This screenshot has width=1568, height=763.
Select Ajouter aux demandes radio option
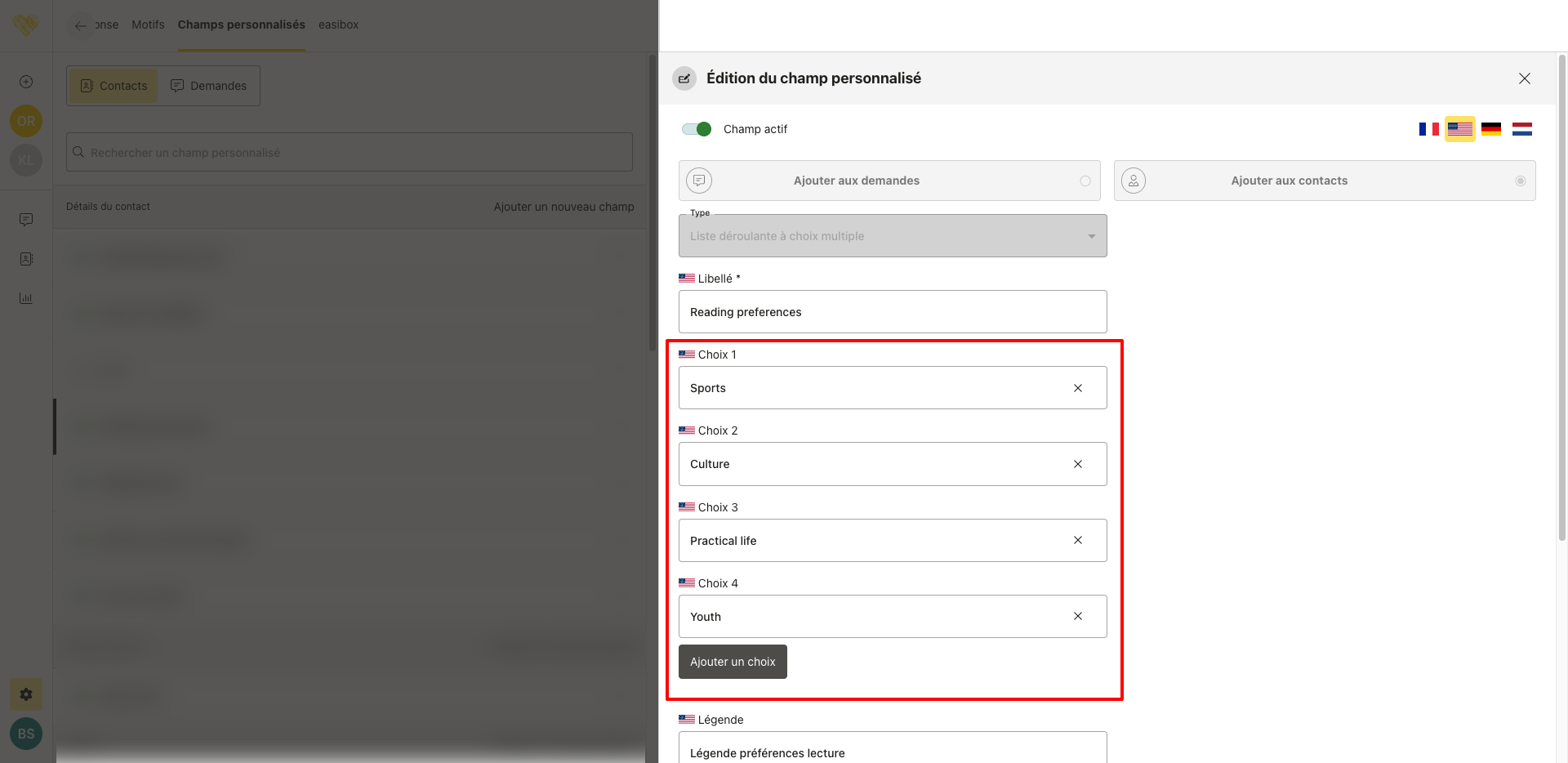pyautogui.click(x=1085, y=181)
